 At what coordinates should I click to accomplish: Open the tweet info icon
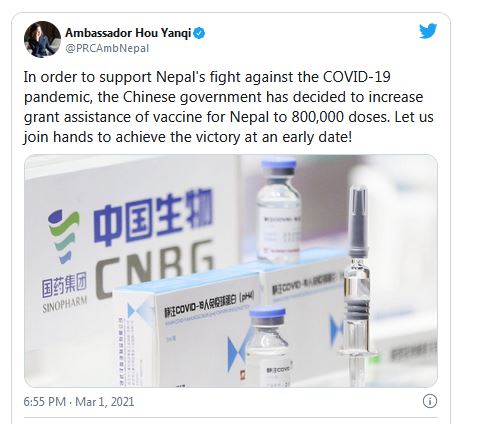point(430,401)
